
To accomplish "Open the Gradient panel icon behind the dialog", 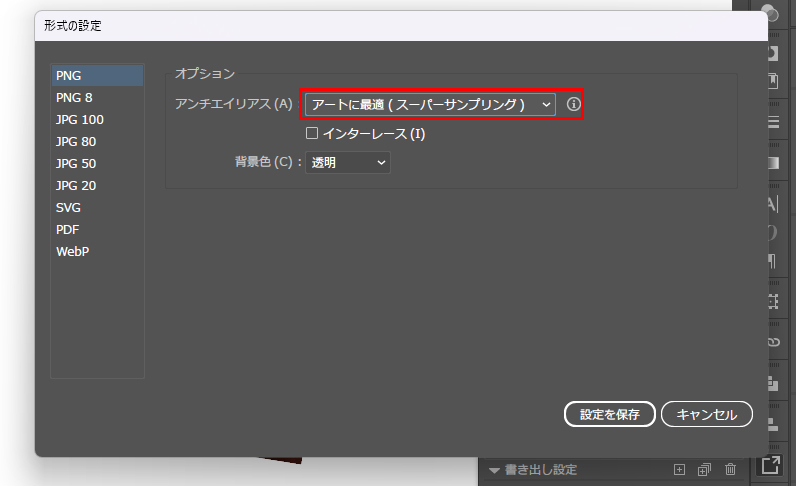I will click(773, 163).
